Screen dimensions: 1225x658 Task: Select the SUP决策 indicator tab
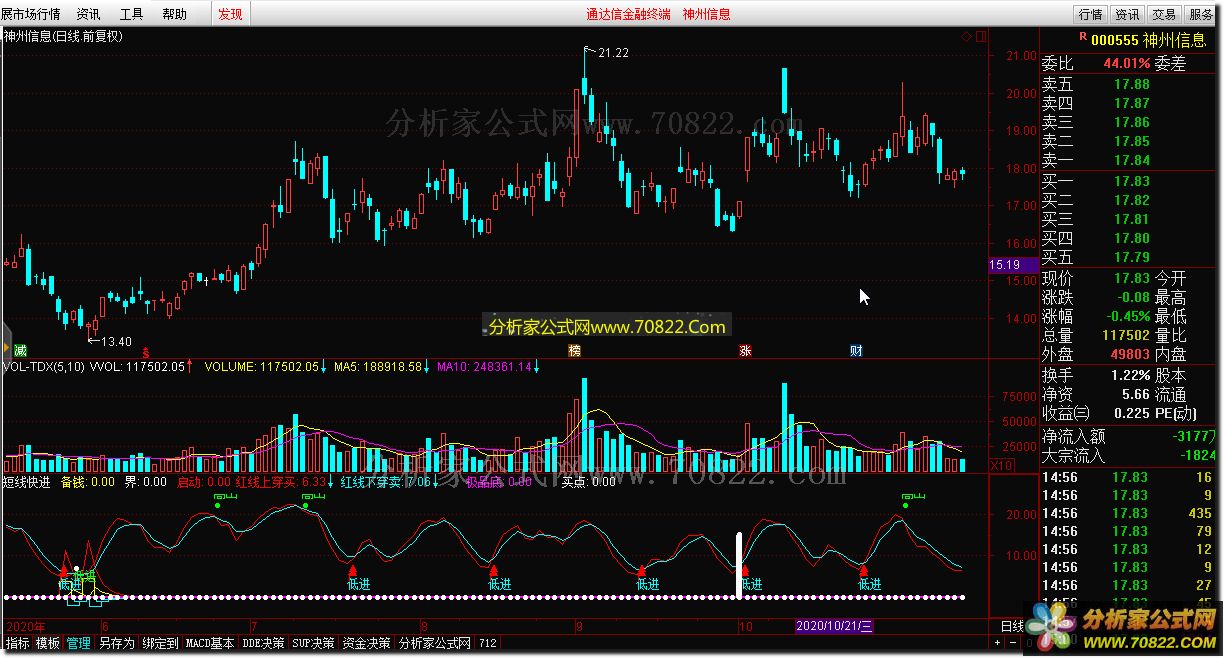[x=313, y=643]
